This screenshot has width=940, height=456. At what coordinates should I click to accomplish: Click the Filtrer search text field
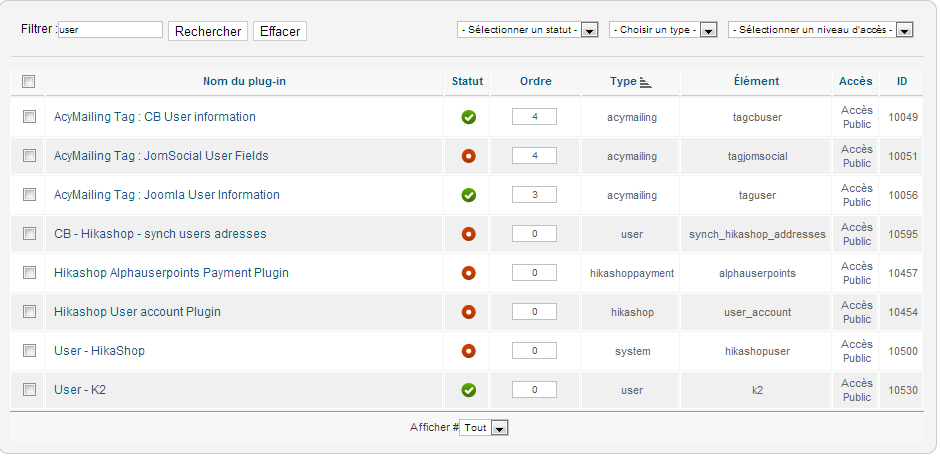[x=110, y=30]
